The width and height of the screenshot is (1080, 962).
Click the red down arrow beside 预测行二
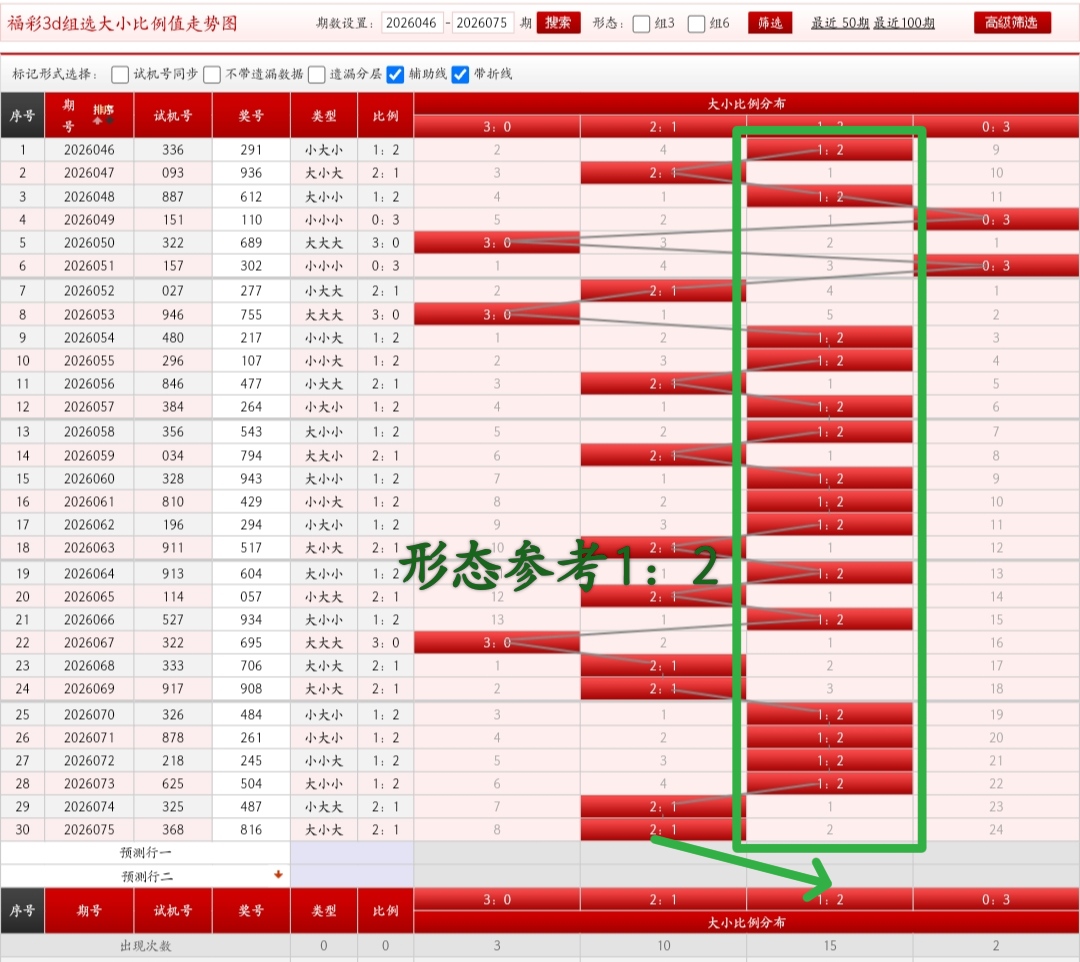278,875
